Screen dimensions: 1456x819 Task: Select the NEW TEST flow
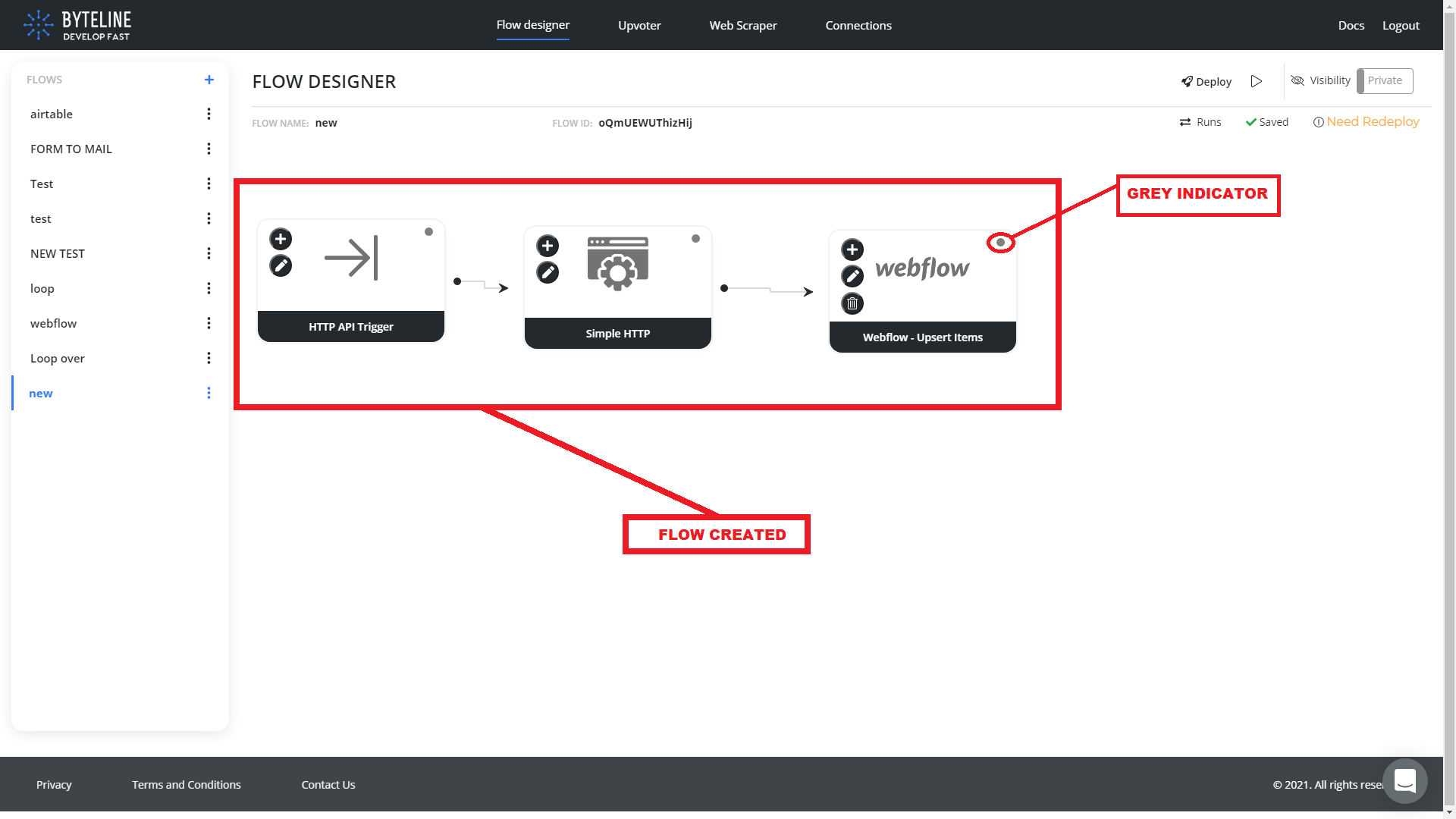[x=58, y=253]
